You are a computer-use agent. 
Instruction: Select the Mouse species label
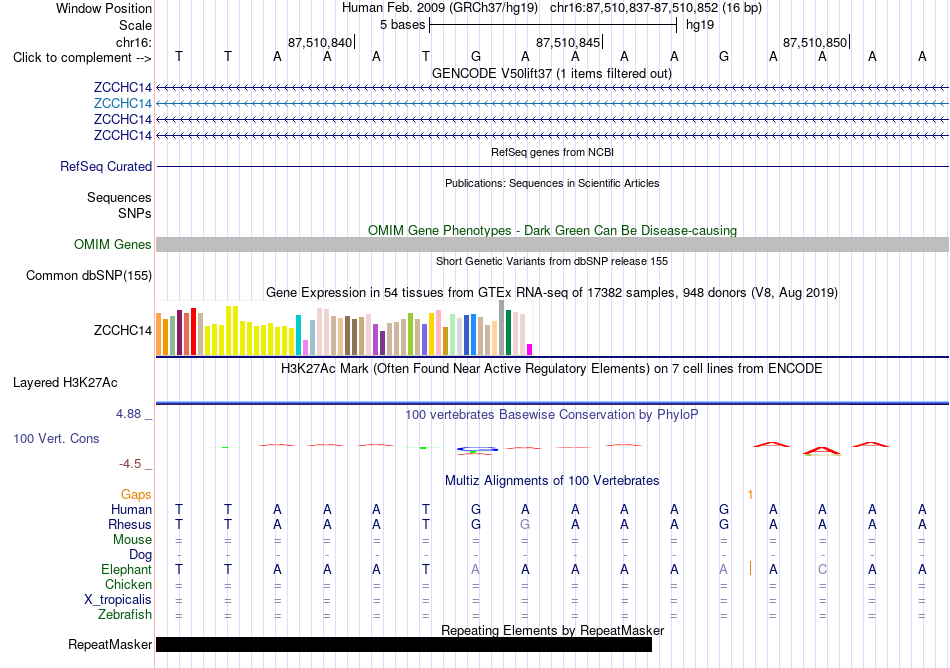132,540
